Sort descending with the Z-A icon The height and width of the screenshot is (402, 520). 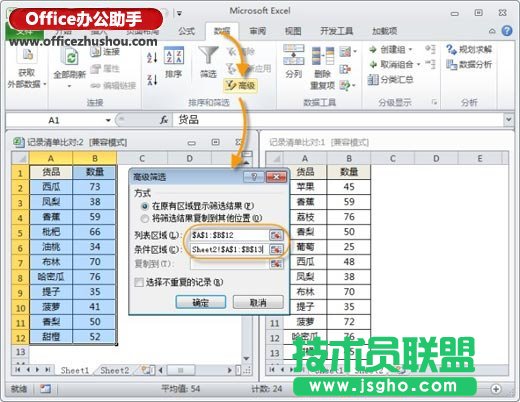pyautogui.click(x=152, y=80)
